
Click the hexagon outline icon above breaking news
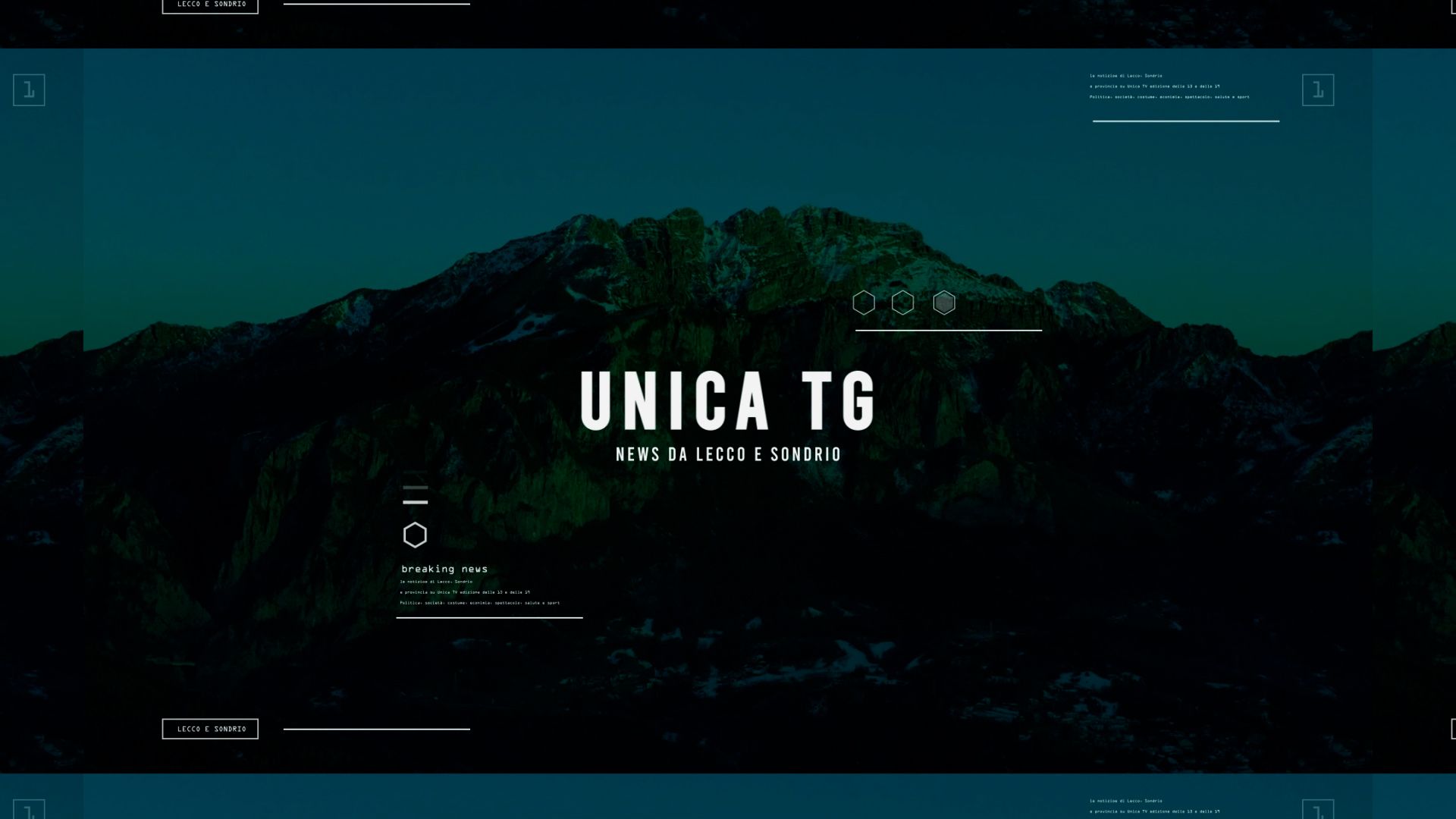[414, 535]
